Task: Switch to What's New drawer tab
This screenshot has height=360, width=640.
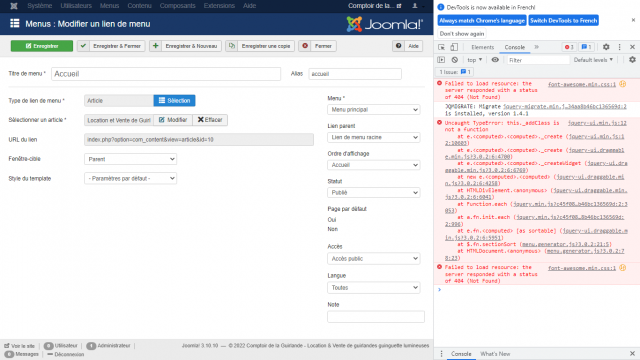Action: [x=495, y=354]
